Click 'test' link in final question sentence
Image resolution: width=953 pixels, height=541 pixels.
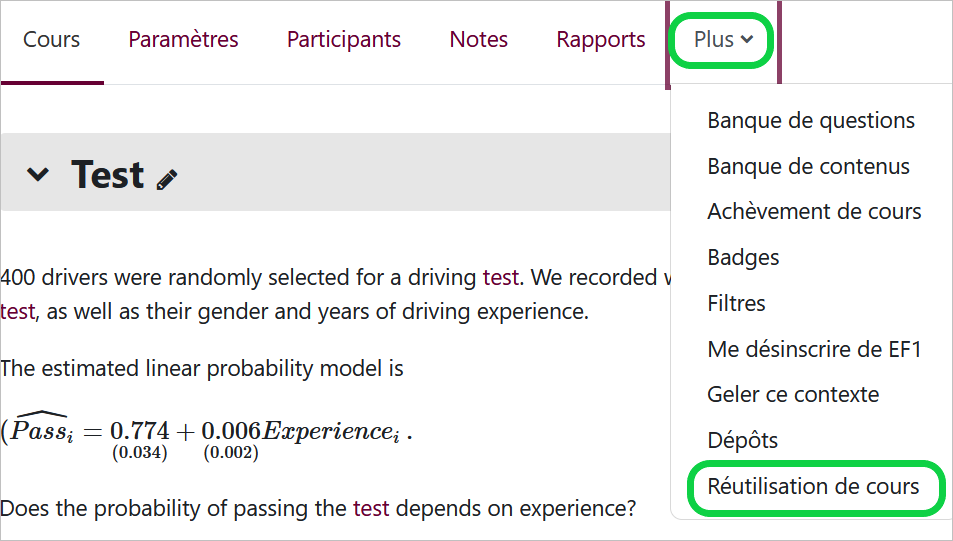[x=371, y=508]
